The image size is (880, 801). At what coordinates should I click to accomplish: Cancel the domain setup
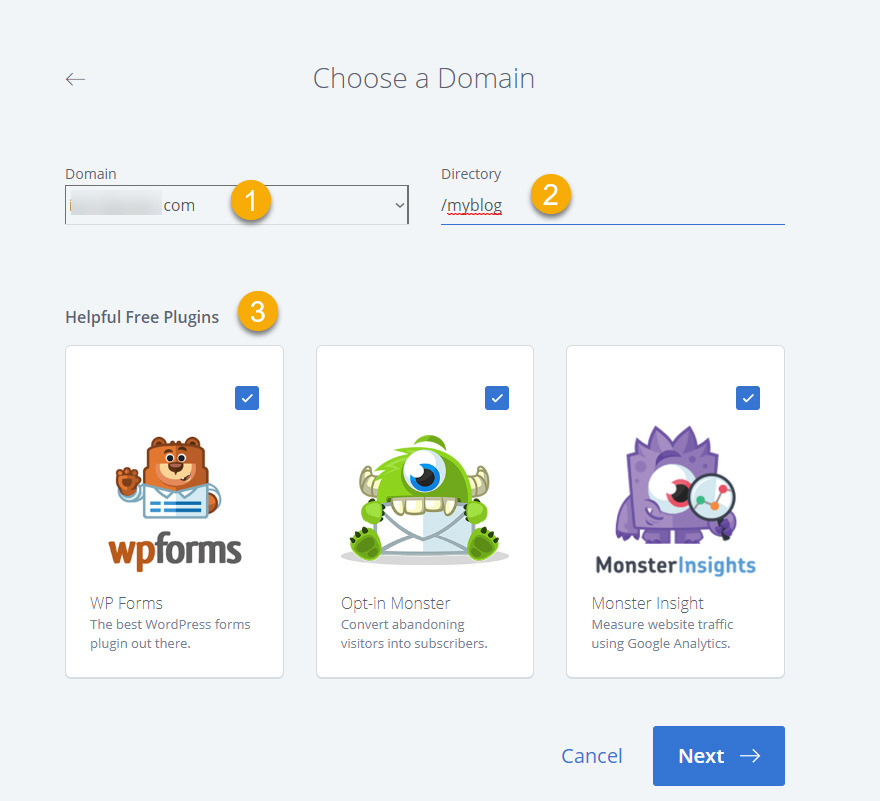[x=591, y=756]
